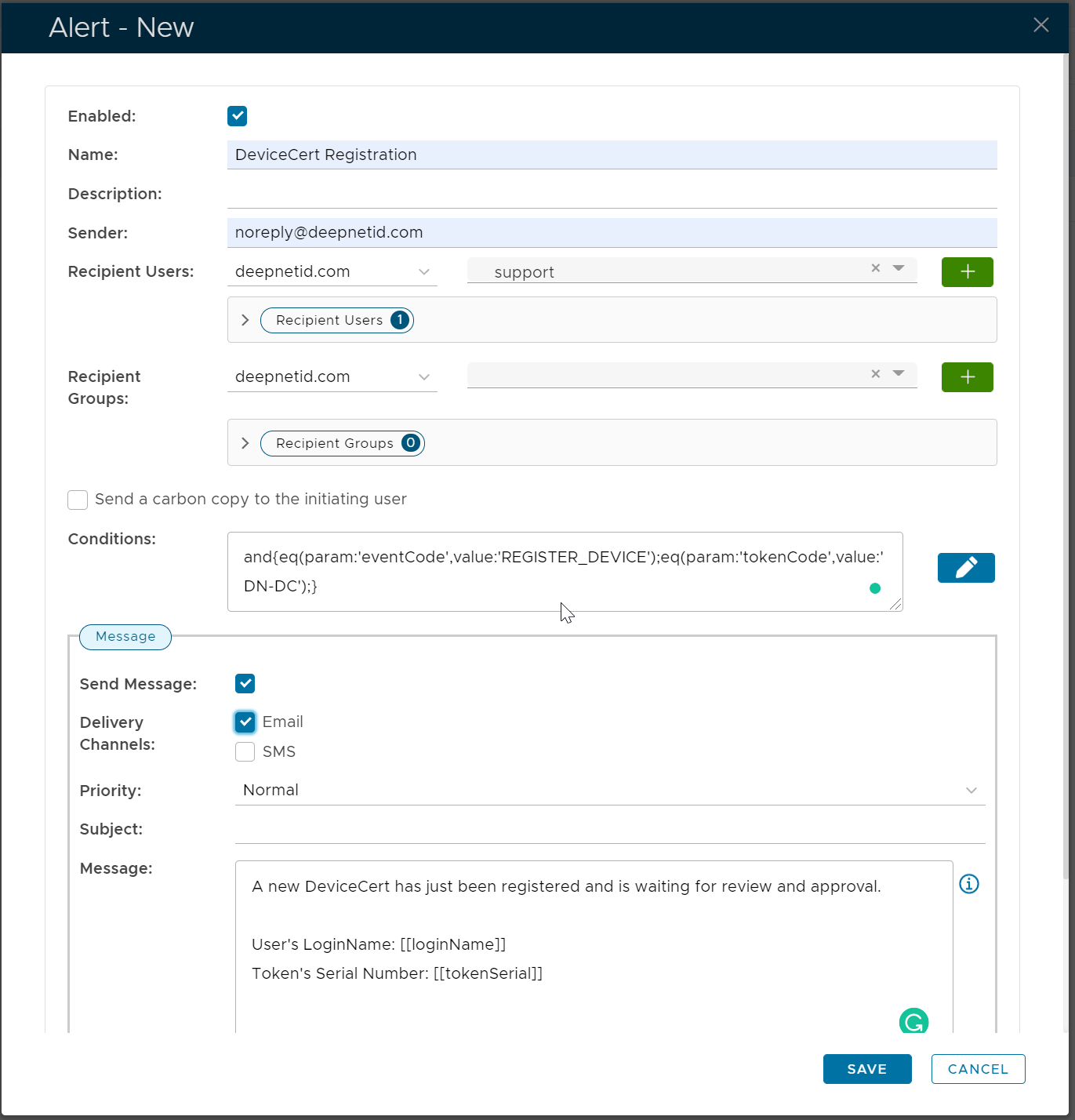This screenshot has height=1120, width=1075.
Task: Open the Priority dropdown set to Normal
Action: click(609, 790)
